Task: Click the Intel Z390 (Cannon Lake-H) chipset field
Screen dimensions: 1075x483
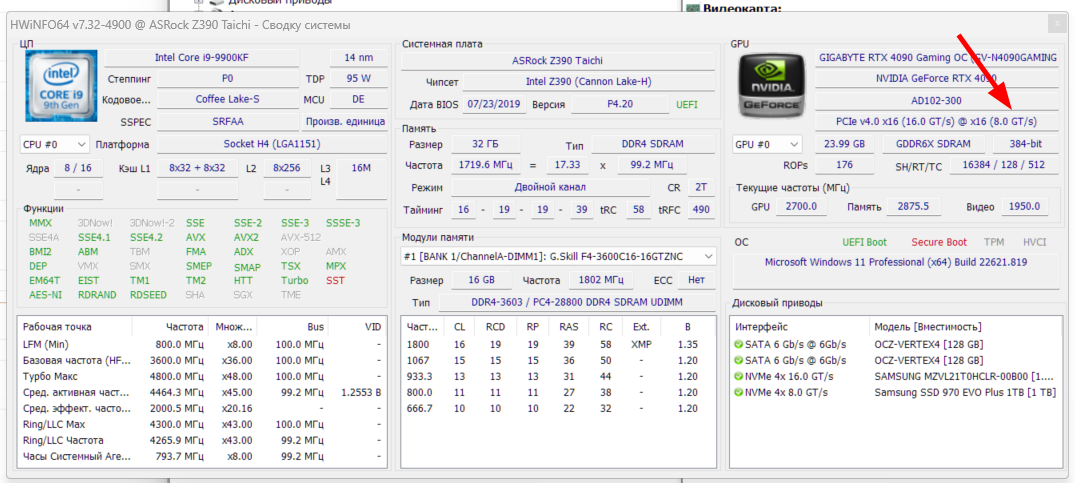Action: (x=588, y=82)
